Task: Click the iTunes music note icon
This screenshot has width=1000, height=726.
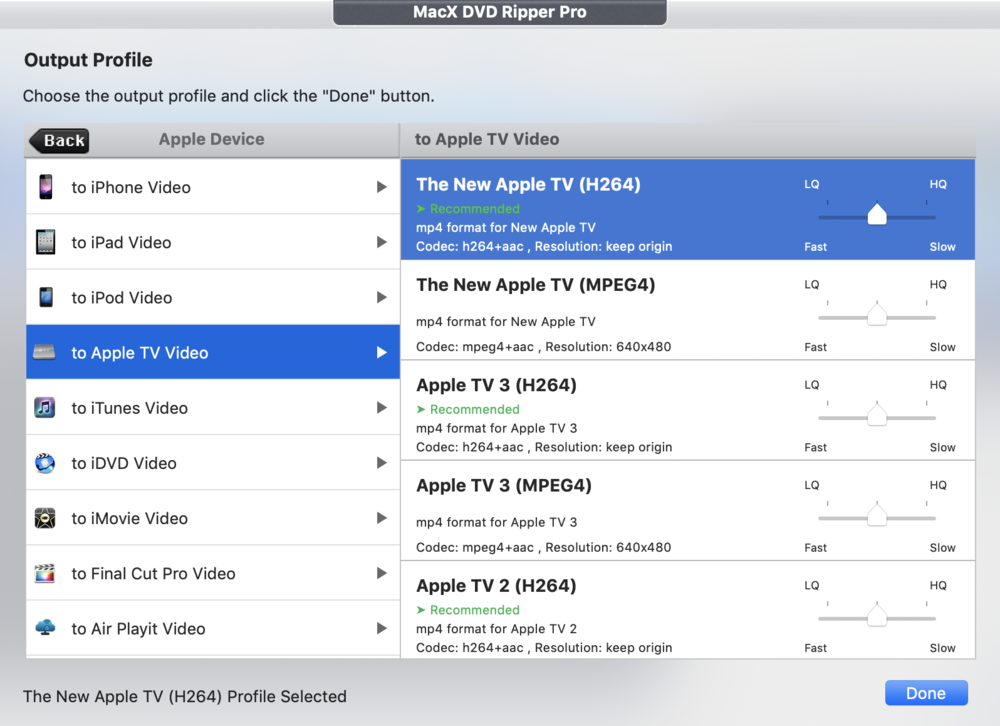Action: click(x=45, y=408)
